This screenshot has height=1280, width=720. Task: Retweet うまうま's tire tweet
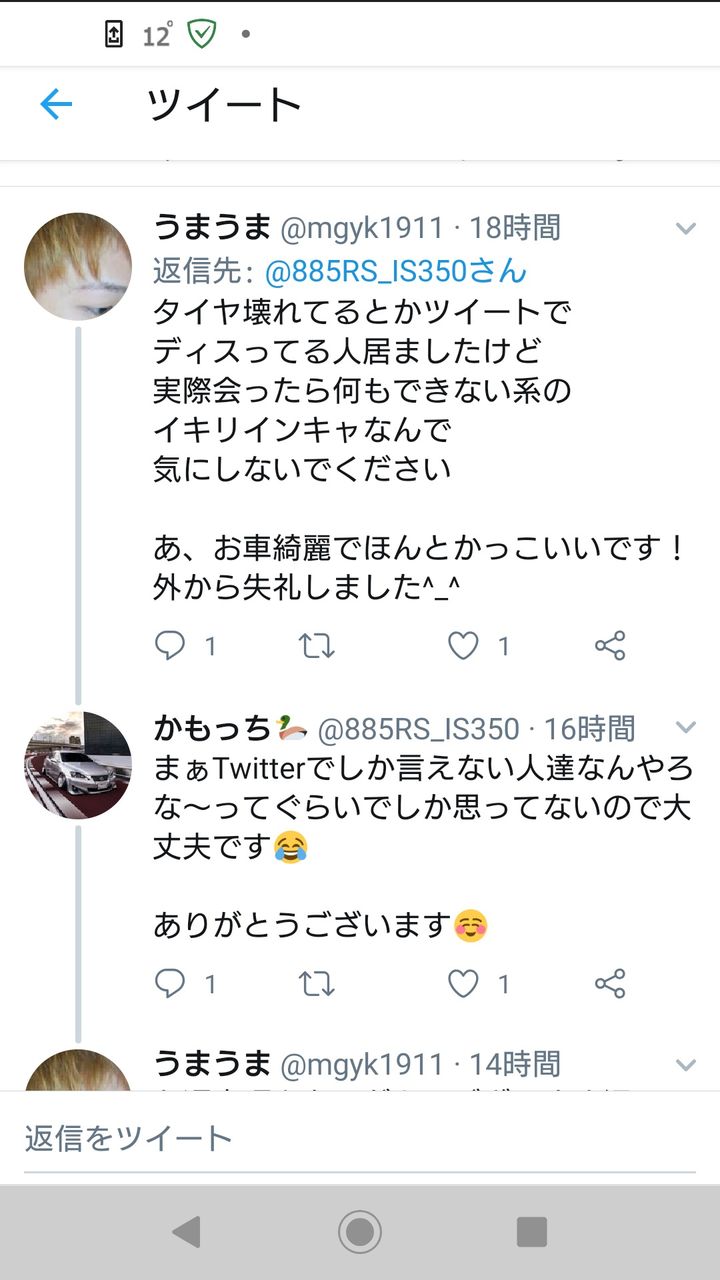click(317, 646)
